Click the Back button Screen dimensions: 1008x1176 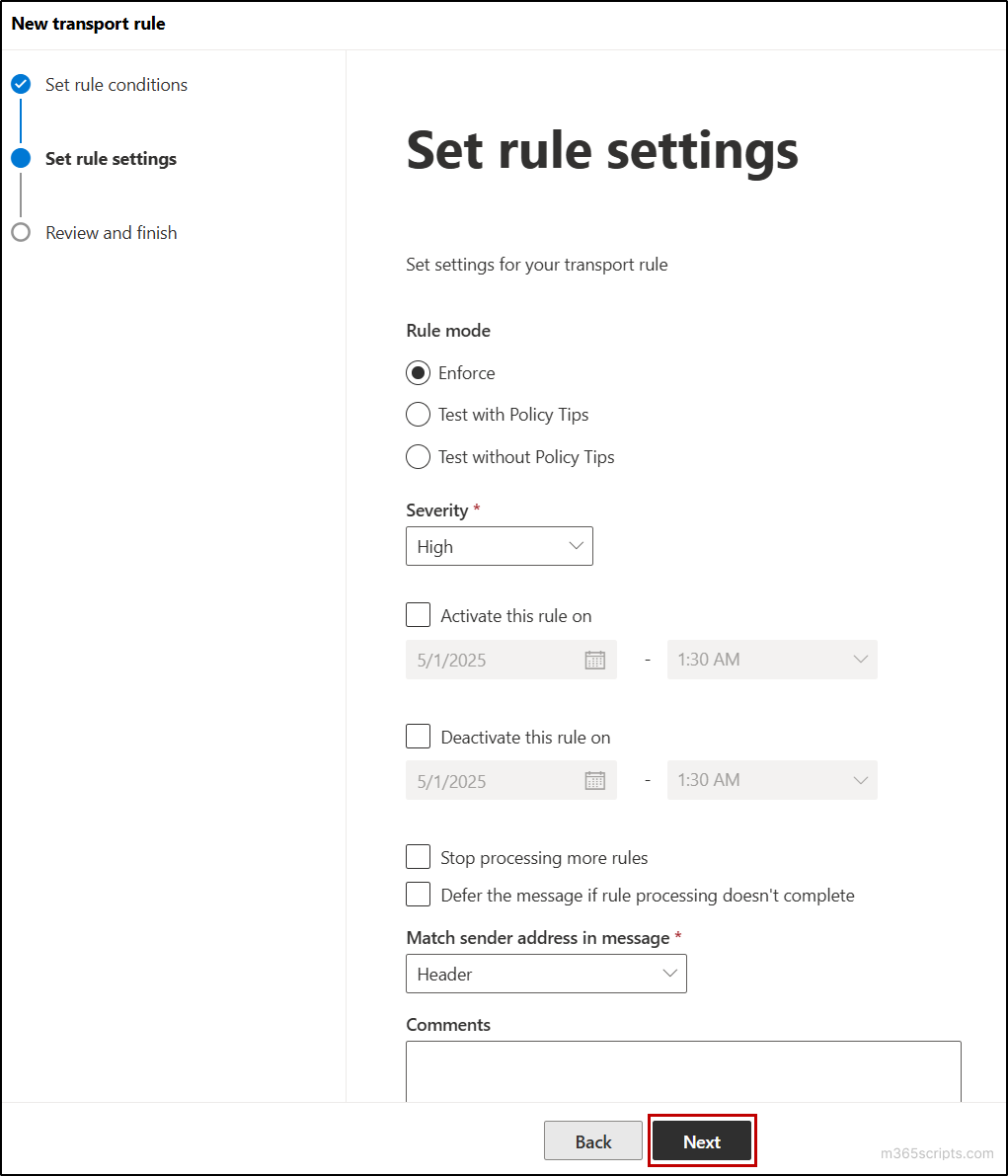[x=592, y=1140]
